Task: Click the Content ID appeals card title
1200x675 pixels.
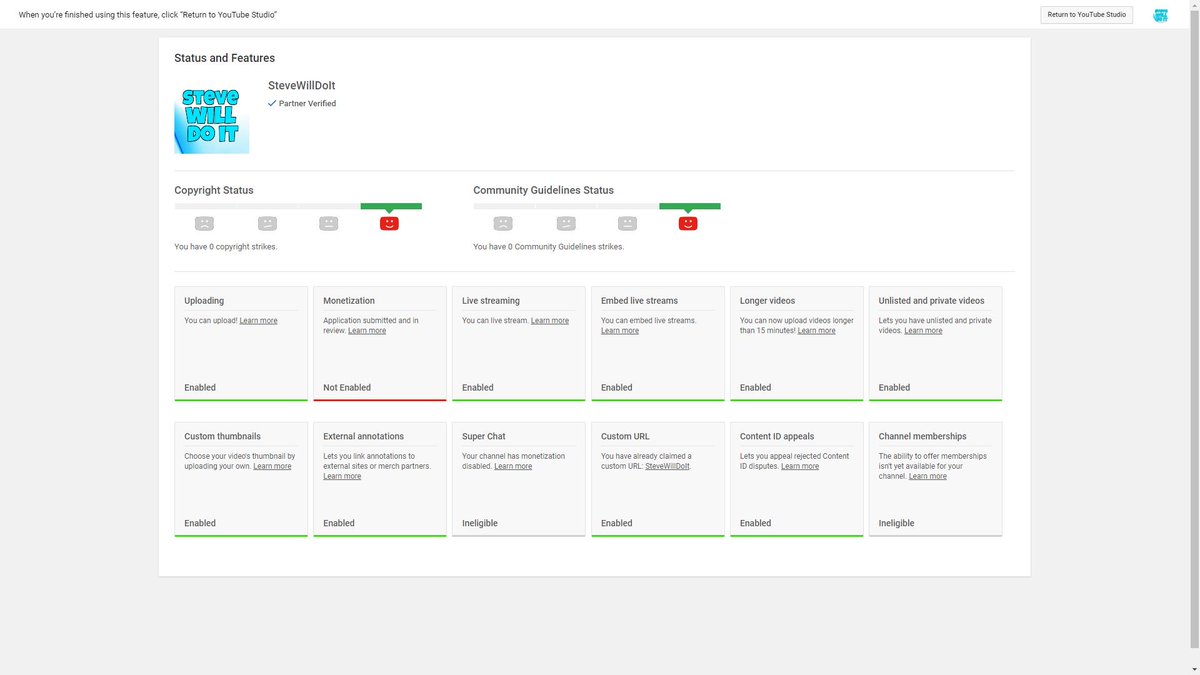Action: [777, 437]
